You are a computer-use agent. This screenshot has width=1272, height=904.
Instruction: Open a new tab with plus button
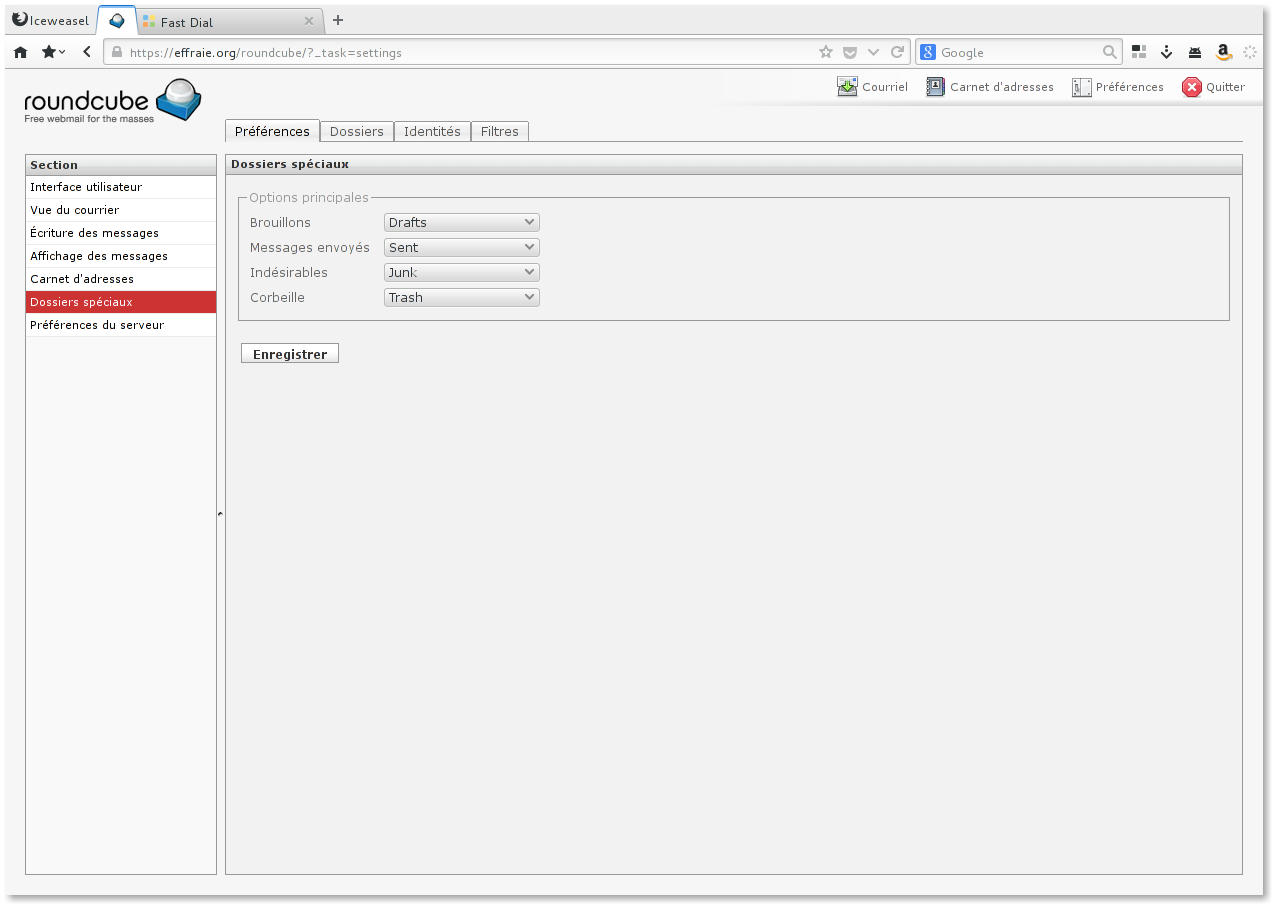point(338,20)
